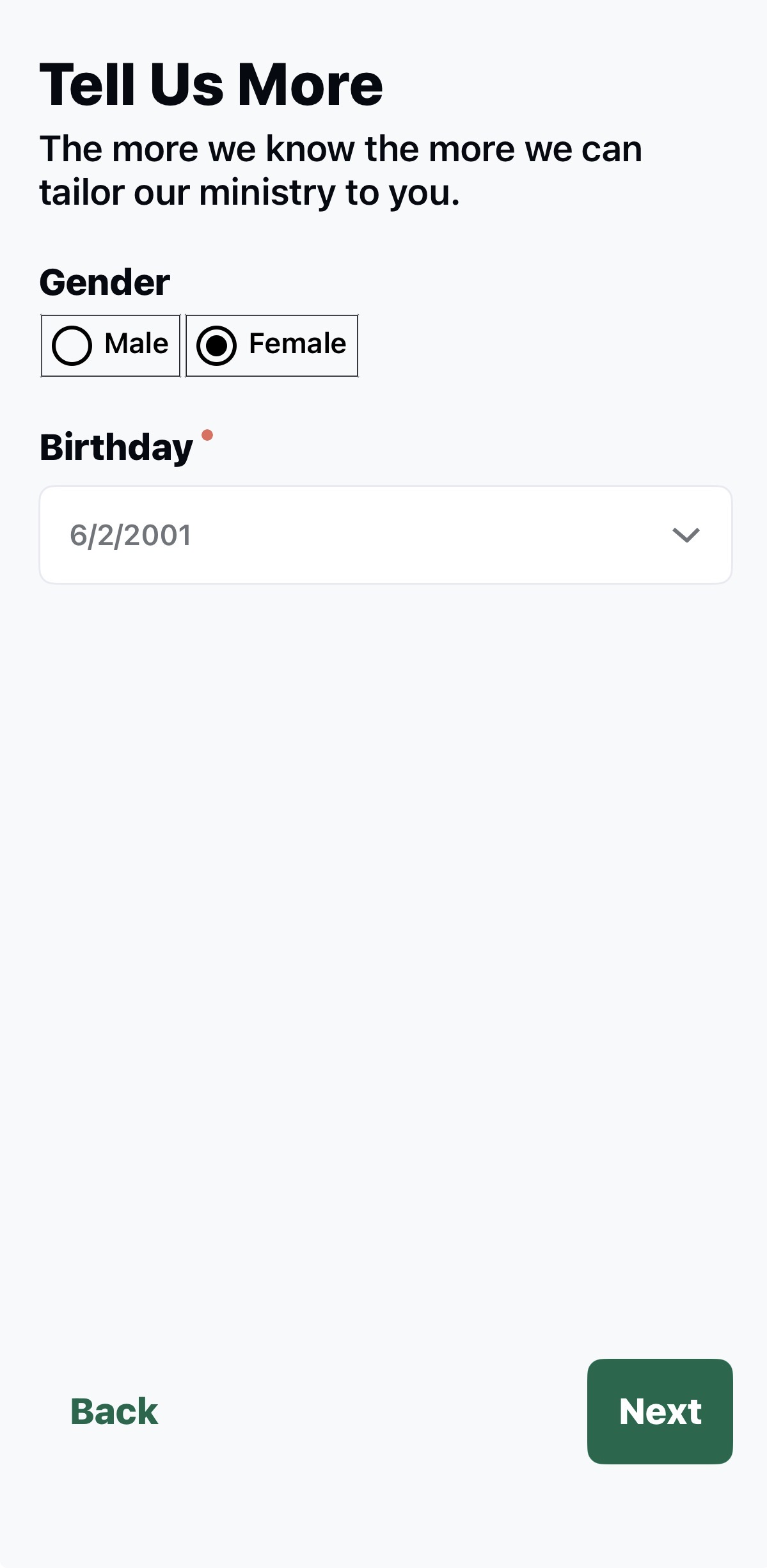Go Back to the previous step
Viewport: 767px width, 1568px height.
[x=115, y=1411]
